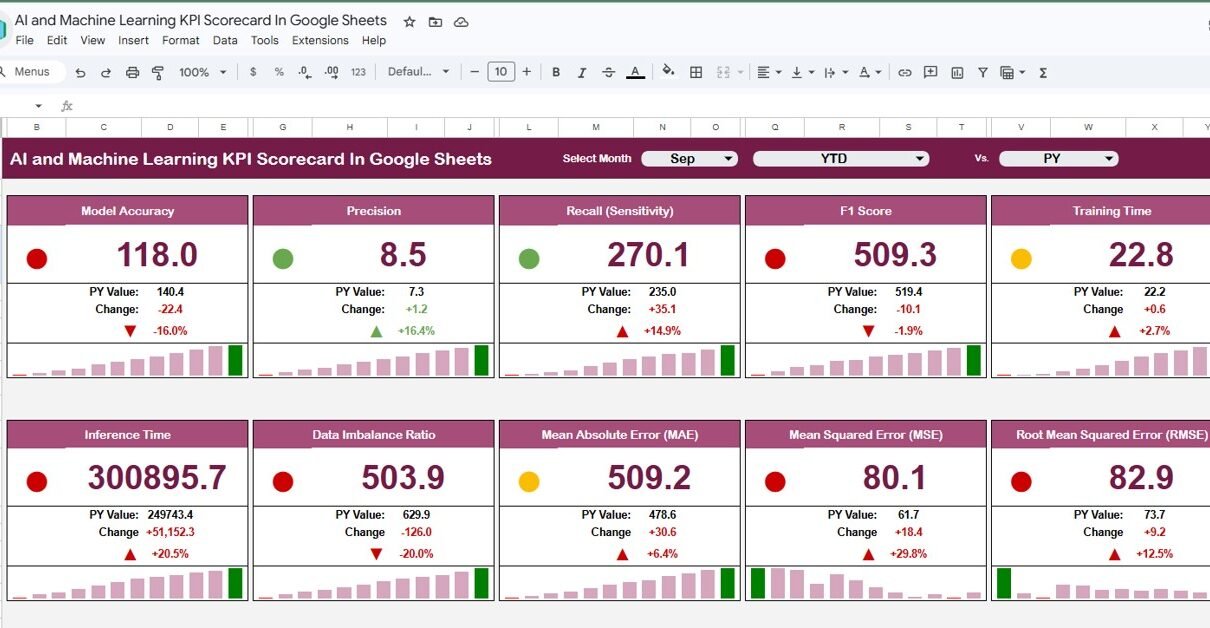The image size is (1210, 628).
Task: Open the borders tool
Action: click(x=696, y=72)
